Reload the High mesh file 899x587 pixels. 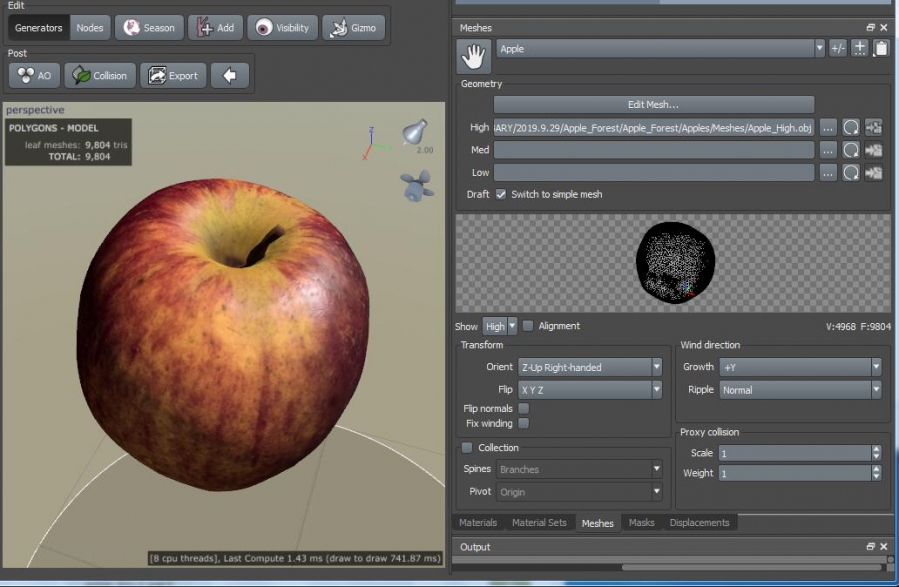(850, 127)
